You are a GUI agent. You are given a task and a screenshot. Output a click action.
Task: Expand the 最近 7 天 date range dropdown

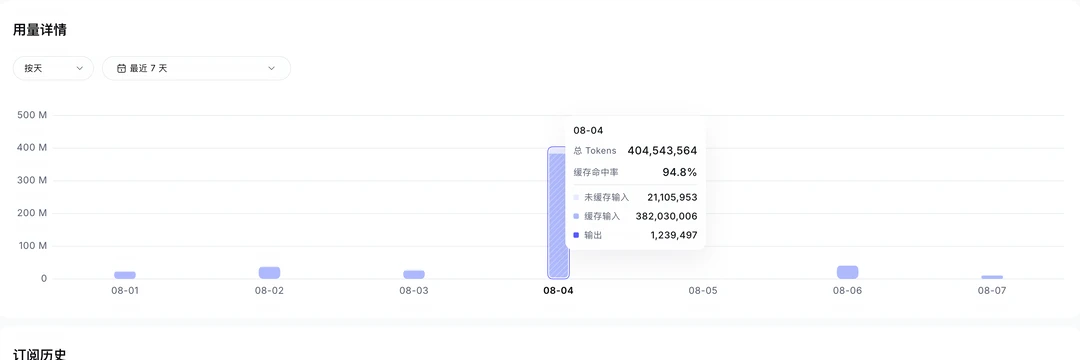(196, 68)
